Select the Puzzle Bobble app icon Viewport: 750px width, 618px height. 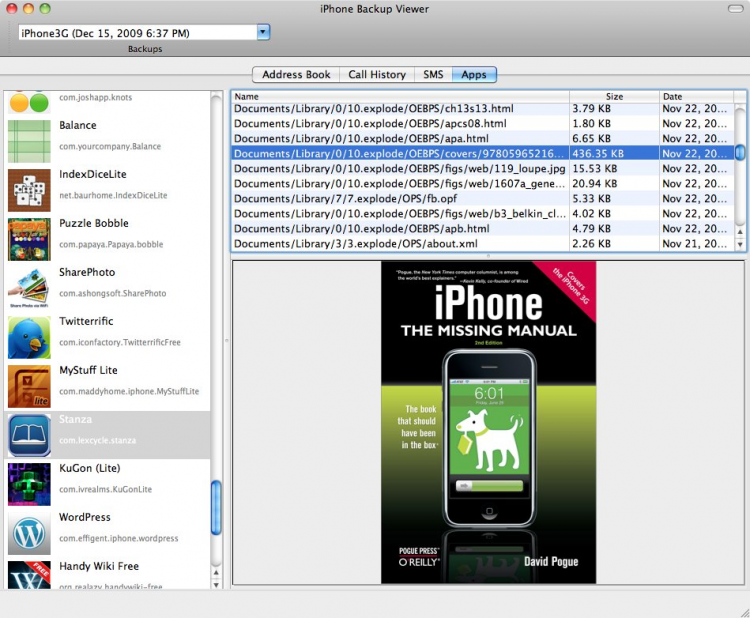[29, 239]
